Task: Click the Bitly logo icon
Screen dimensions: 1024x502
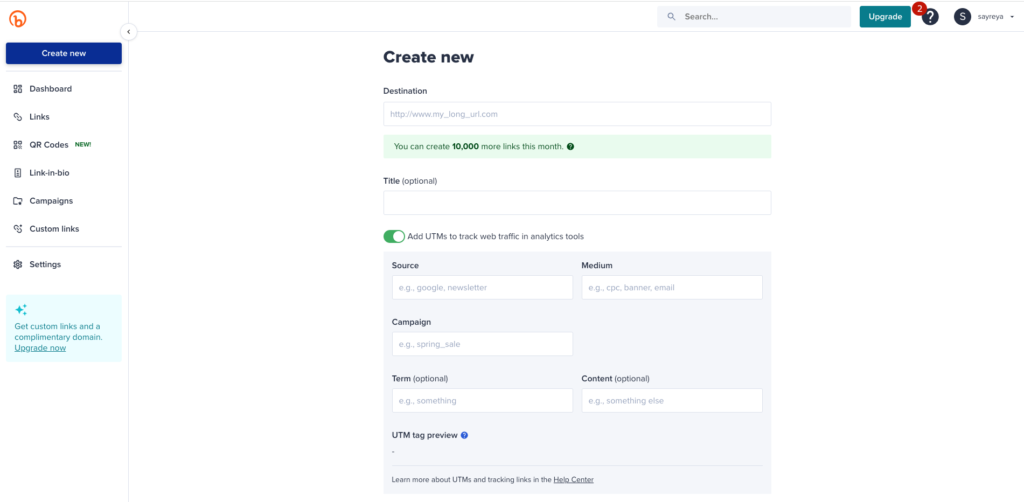Action: tap(17, 17)
